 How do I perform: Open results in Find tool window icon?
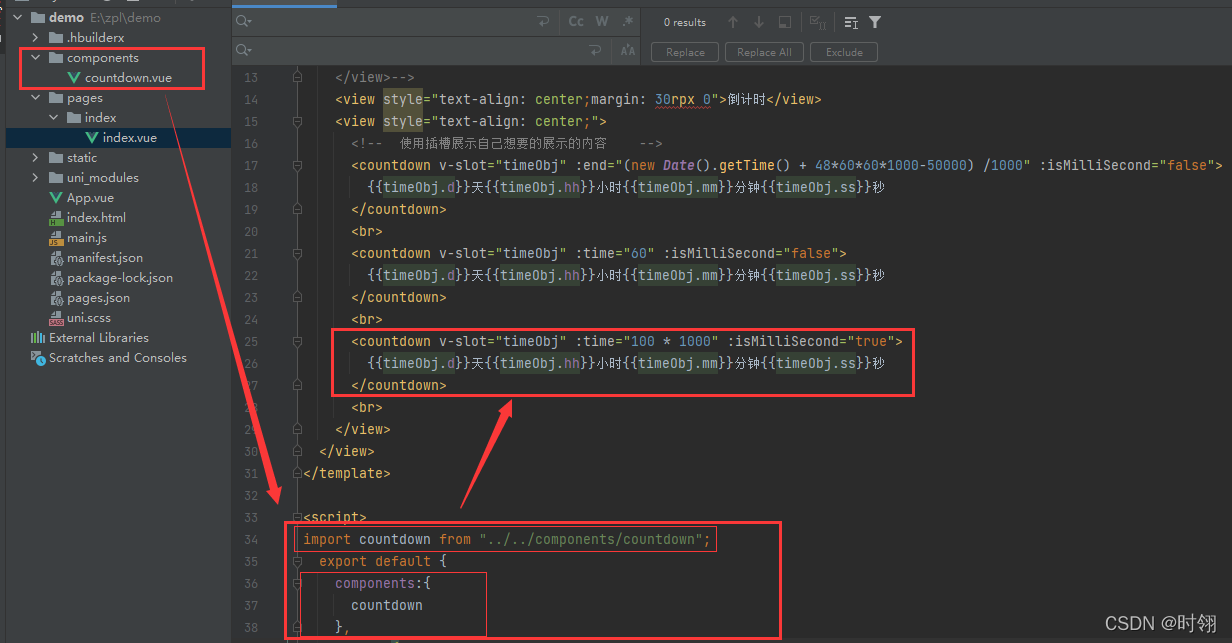pyautogui.click(x=785, y=22)
